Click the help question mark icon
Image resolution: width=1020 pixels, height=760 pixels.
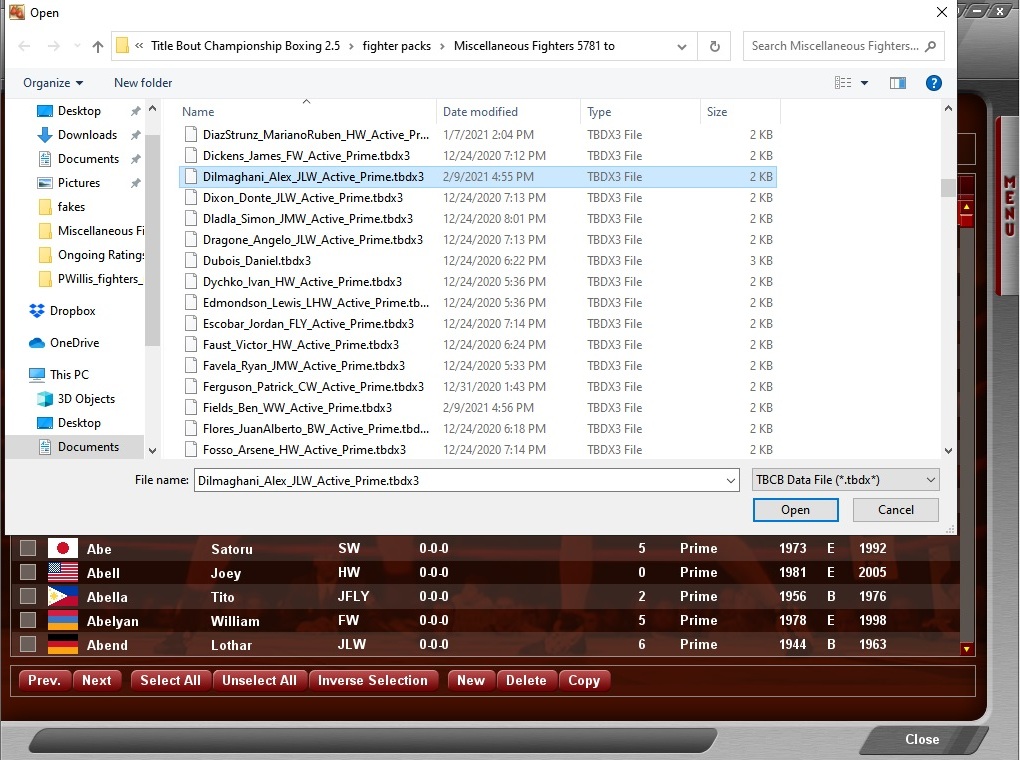934,83
